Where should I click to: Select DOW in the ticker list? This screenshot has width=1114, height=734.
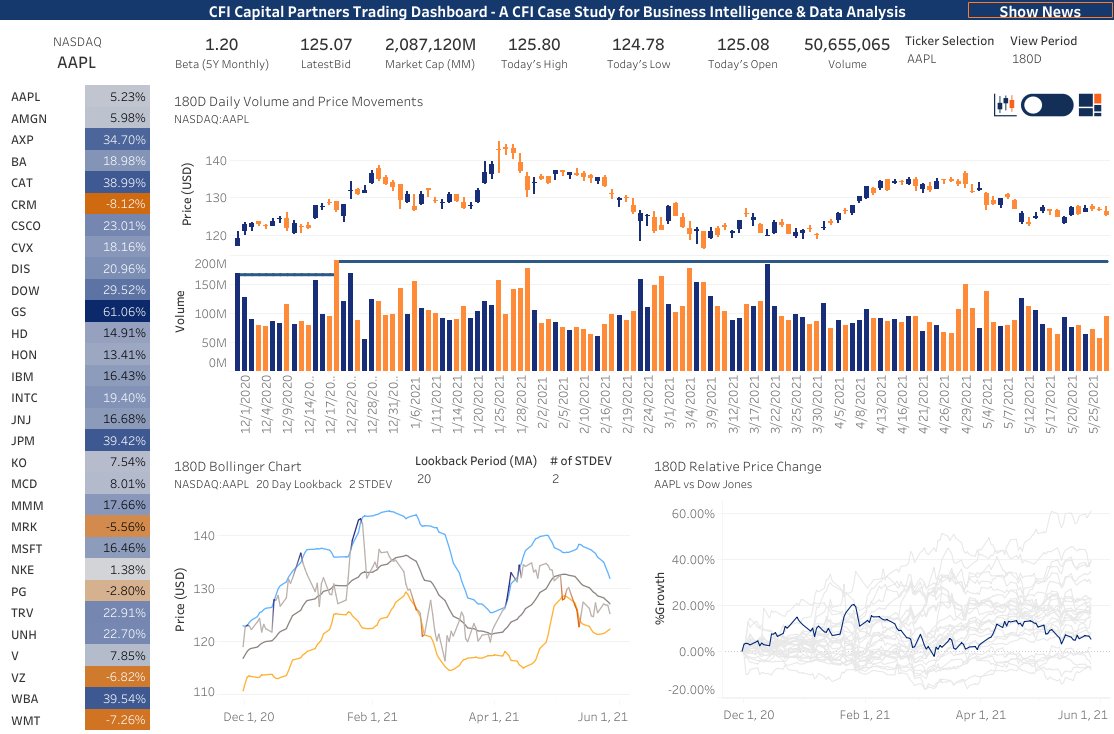pyautogui.click(x=25, y=291)
